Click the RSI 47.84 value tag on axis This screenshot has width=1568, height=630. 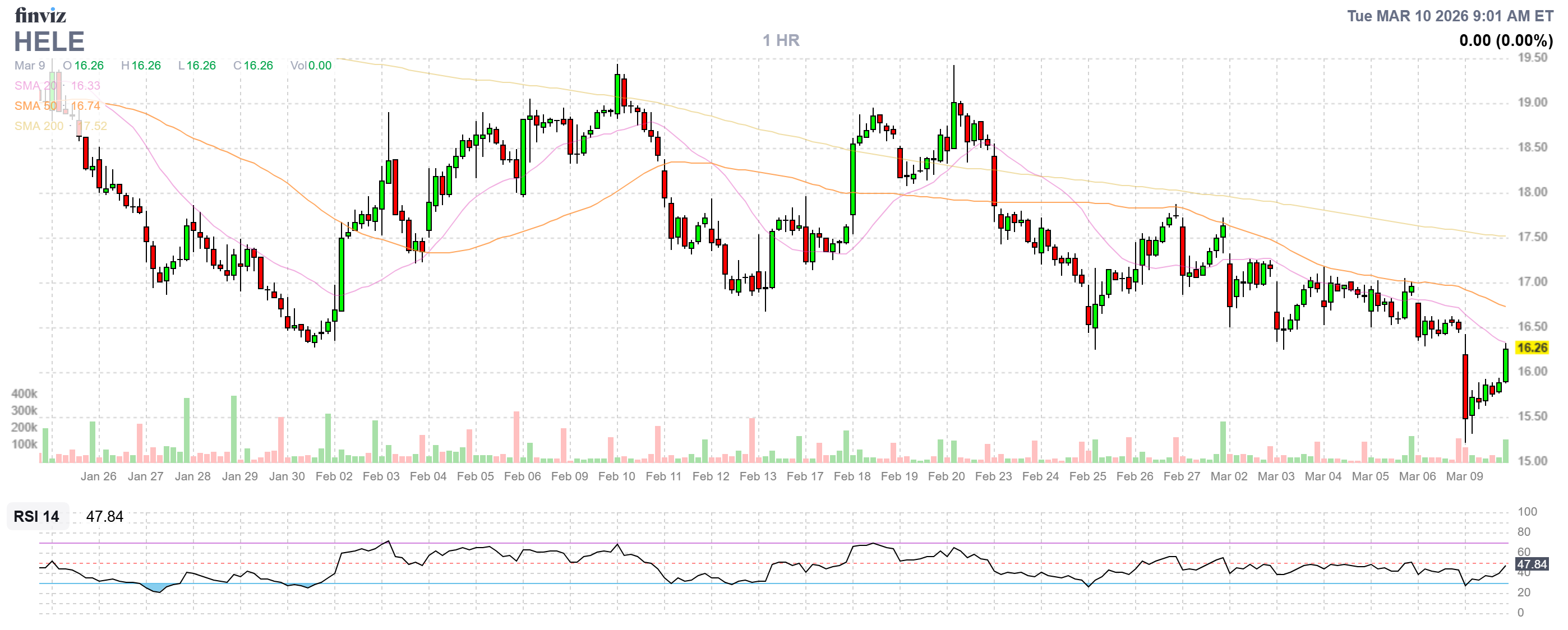coord(1531,564)
